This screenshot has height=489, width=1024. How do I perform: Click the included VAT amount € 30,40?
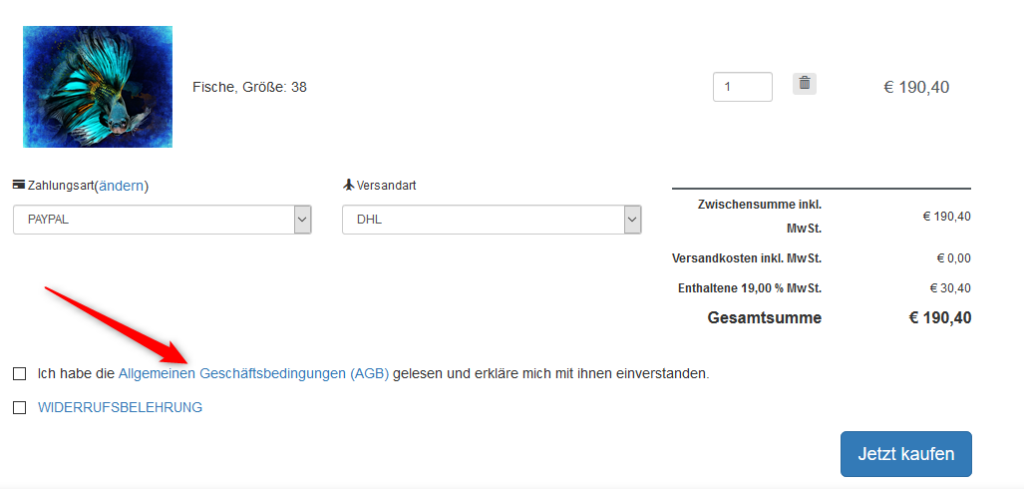coord(950,289)
